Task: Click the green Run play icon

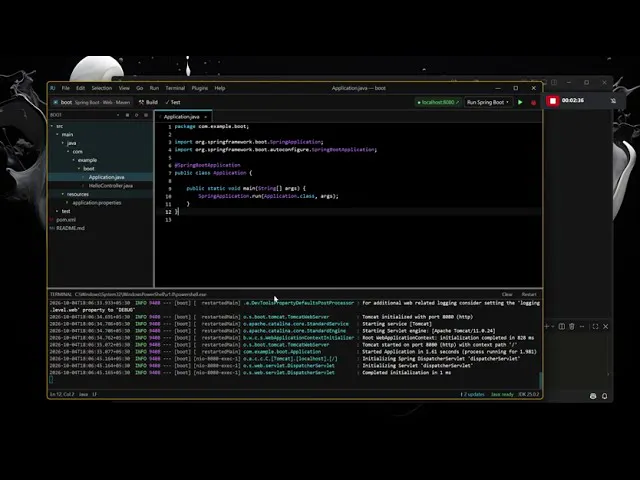Action: pyautogui.click(x=520, y=102)
